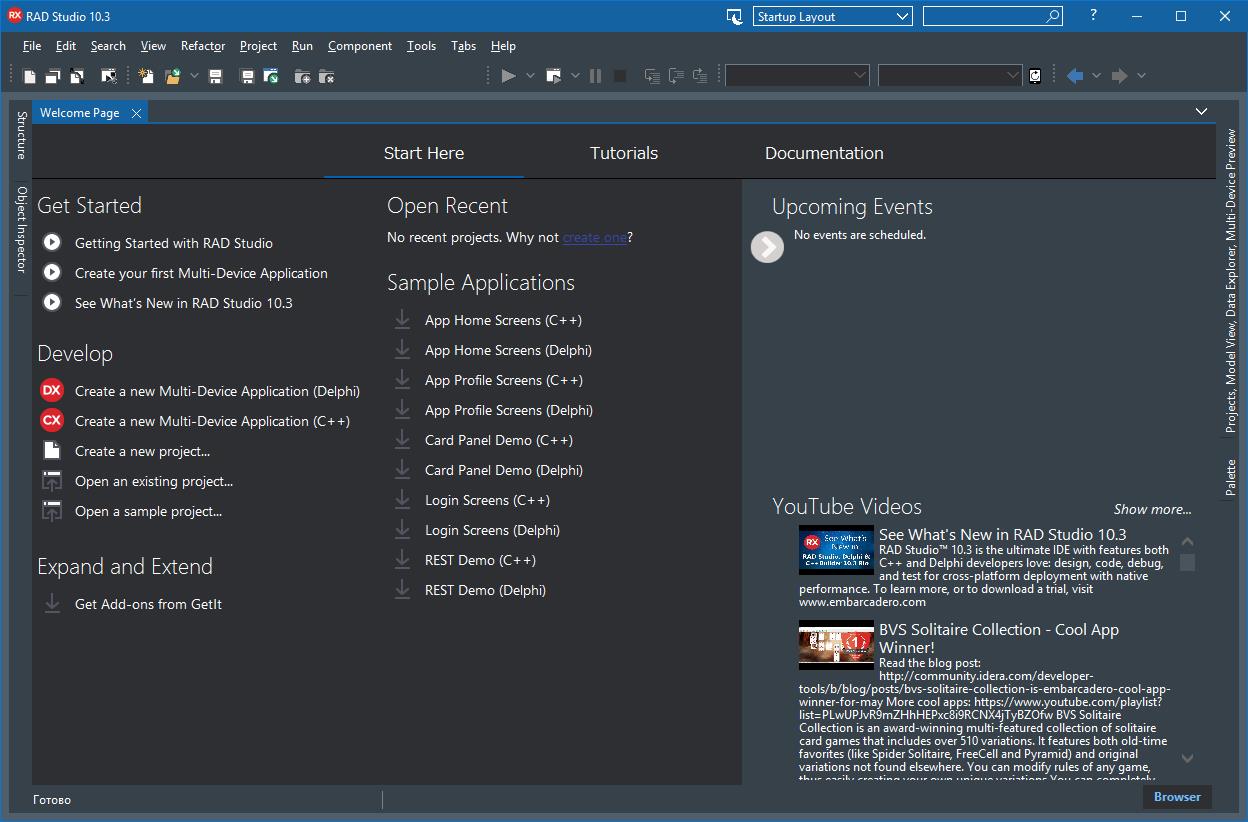This screenshot has width=1248, height=822.
Task: Click 'Show more...' next to YouTube Videos
Action: pos(1152,509)
